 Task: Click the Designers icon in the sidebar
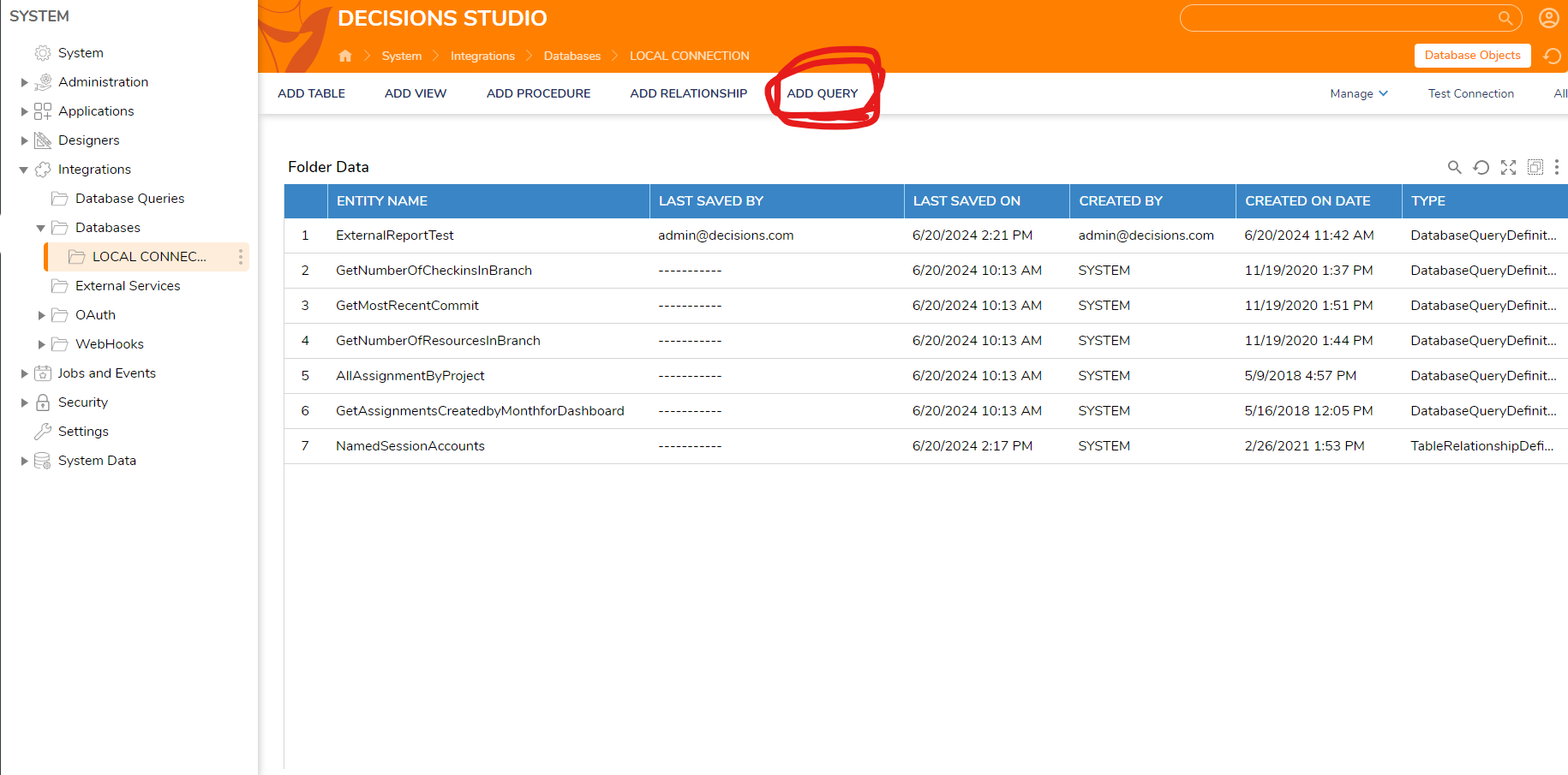[43, 140]
